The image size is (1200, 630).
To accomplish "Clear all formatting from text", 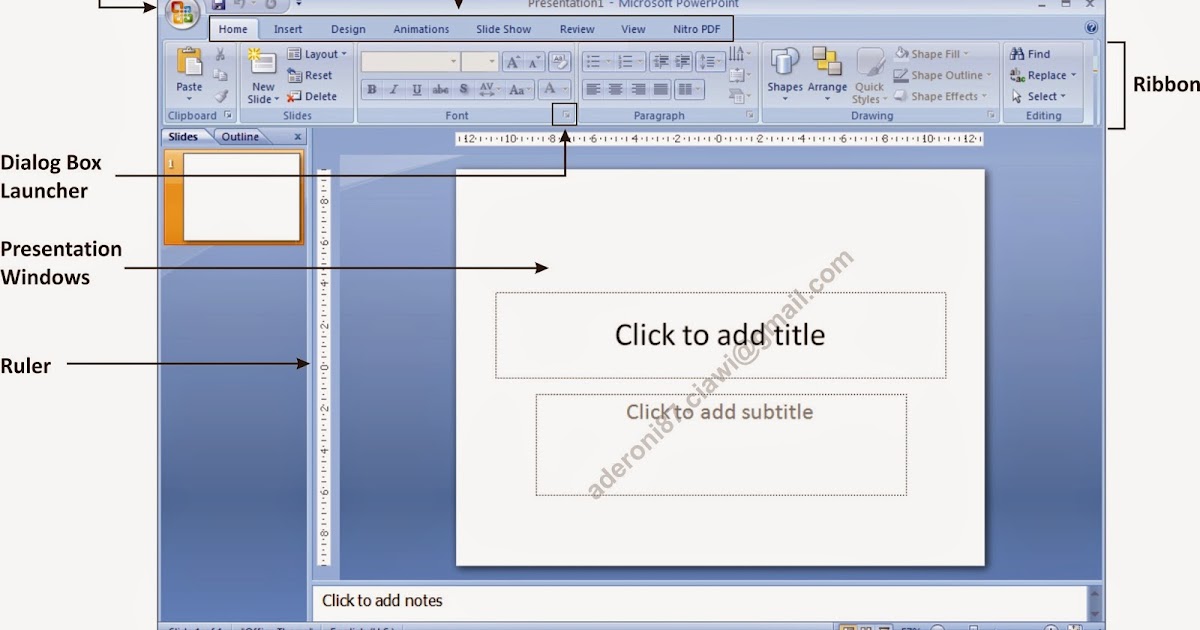I will tap(560, 62).
